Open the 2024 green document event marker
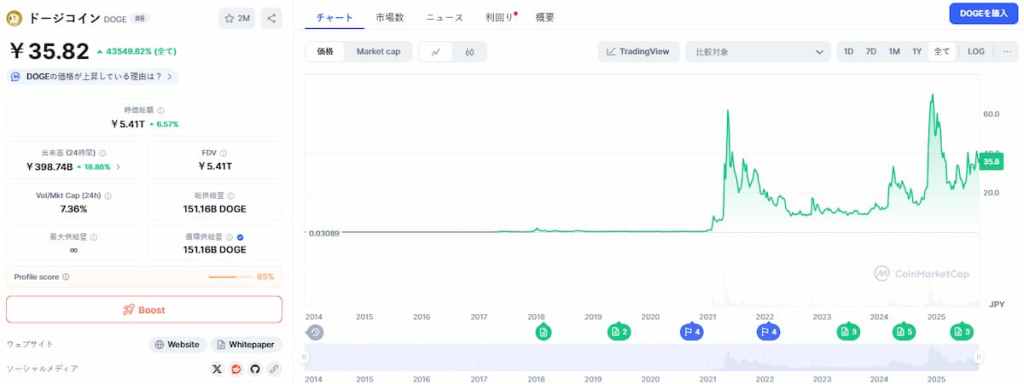Viewport: 1024px width, 384px height. pyautogui.click(x=904, y=332)
